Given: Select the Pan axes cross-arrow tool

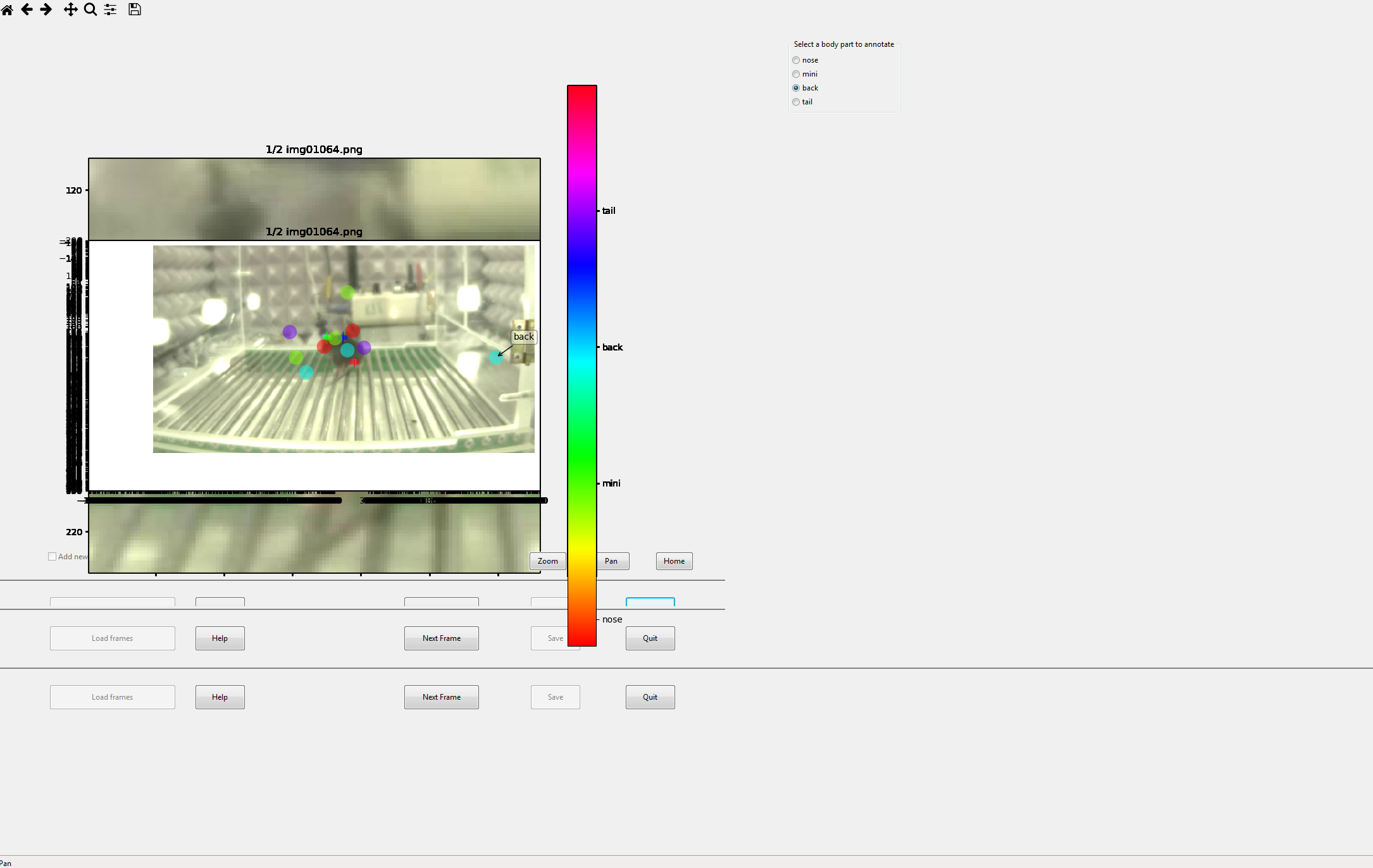Looking at the screenshot, I should pyautogui.click(x=71, y=9).
